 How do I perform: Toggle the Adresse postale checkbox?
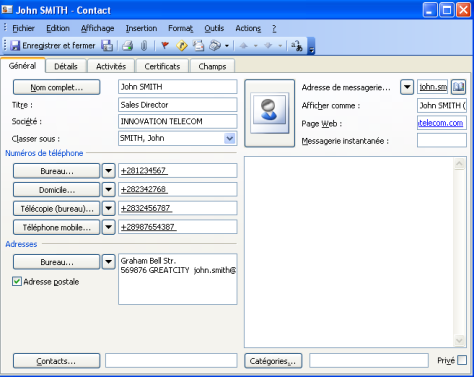coord(17,281)
